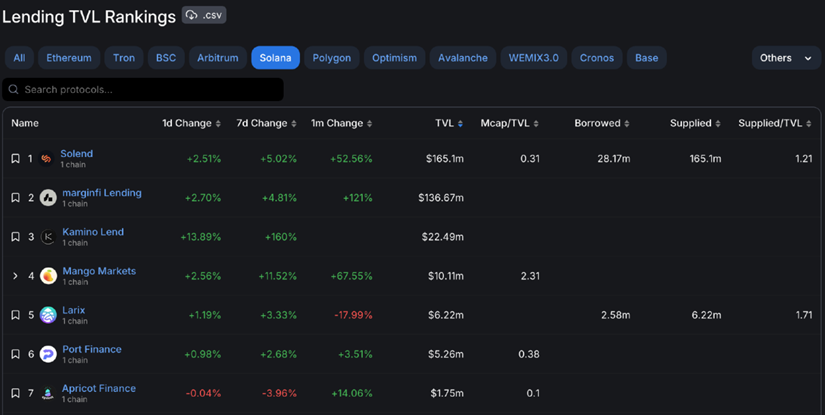Click the Larix logo icon
Viewport: 825px width, 415px height.
click(x=48, y=315)
